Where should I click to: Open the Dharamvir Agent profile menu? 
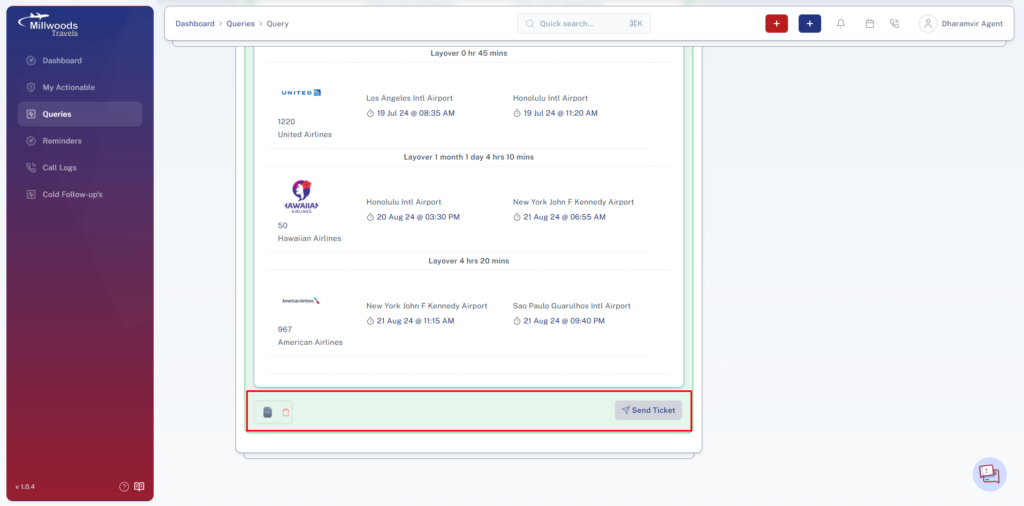click(961, 24)
